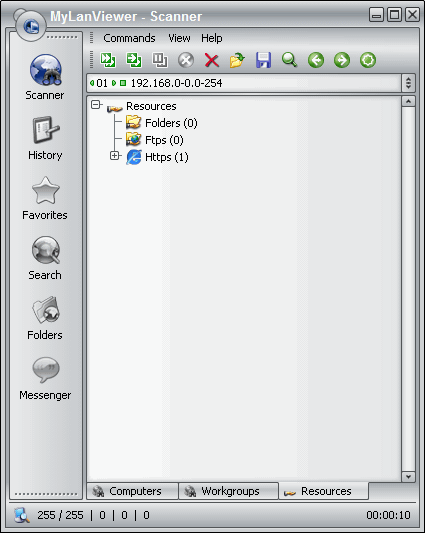Close the MyLanViewer window
Image resolution: width=425 pixels, height=533 pixels.
(412, 15)
